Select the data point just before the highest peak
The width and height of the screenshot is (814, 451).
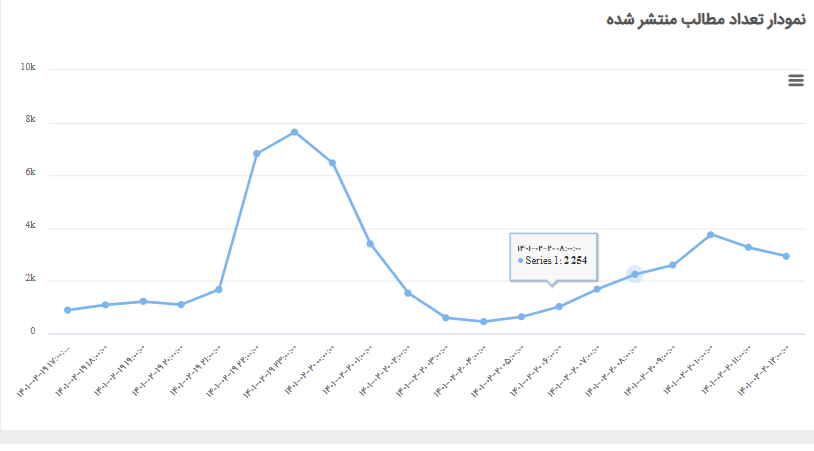pyautogui.click(x=257, y=153)
